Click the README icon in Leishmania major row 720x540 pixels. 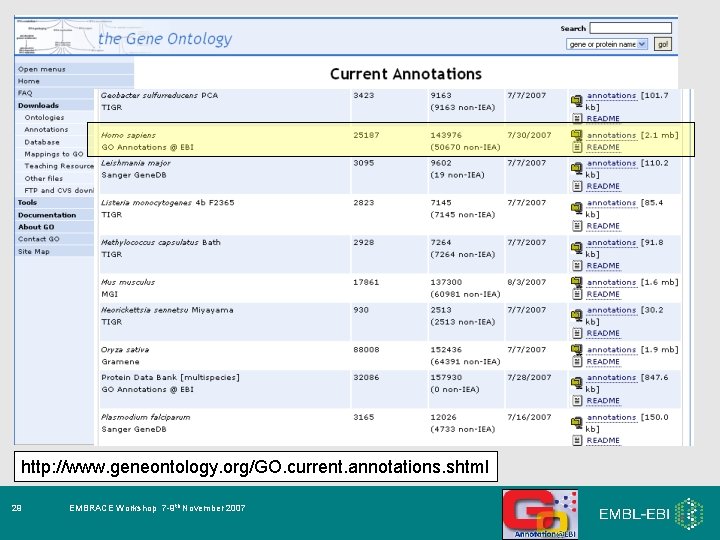tap(577, 186)
